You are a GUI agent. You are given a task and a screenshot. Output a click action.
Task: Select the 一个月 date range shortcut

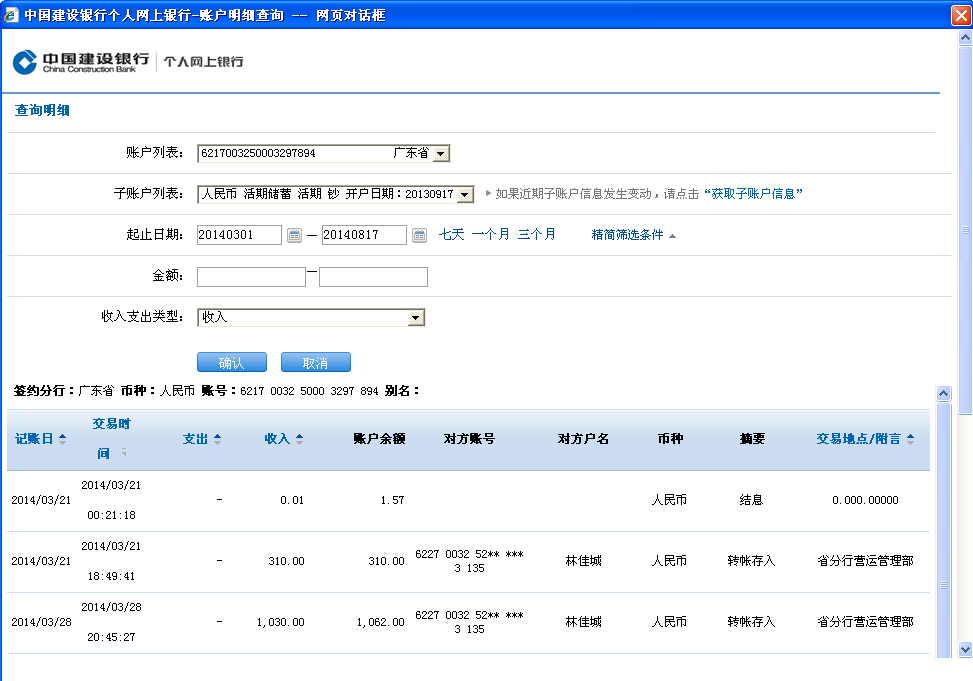(x=490, y=234)
